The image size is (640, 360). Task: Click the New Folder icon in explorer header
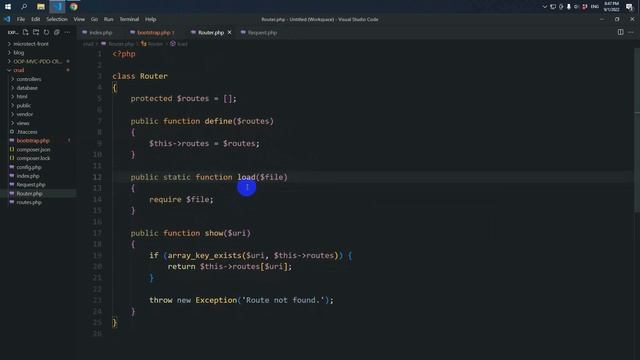click(x=36, y=32)
